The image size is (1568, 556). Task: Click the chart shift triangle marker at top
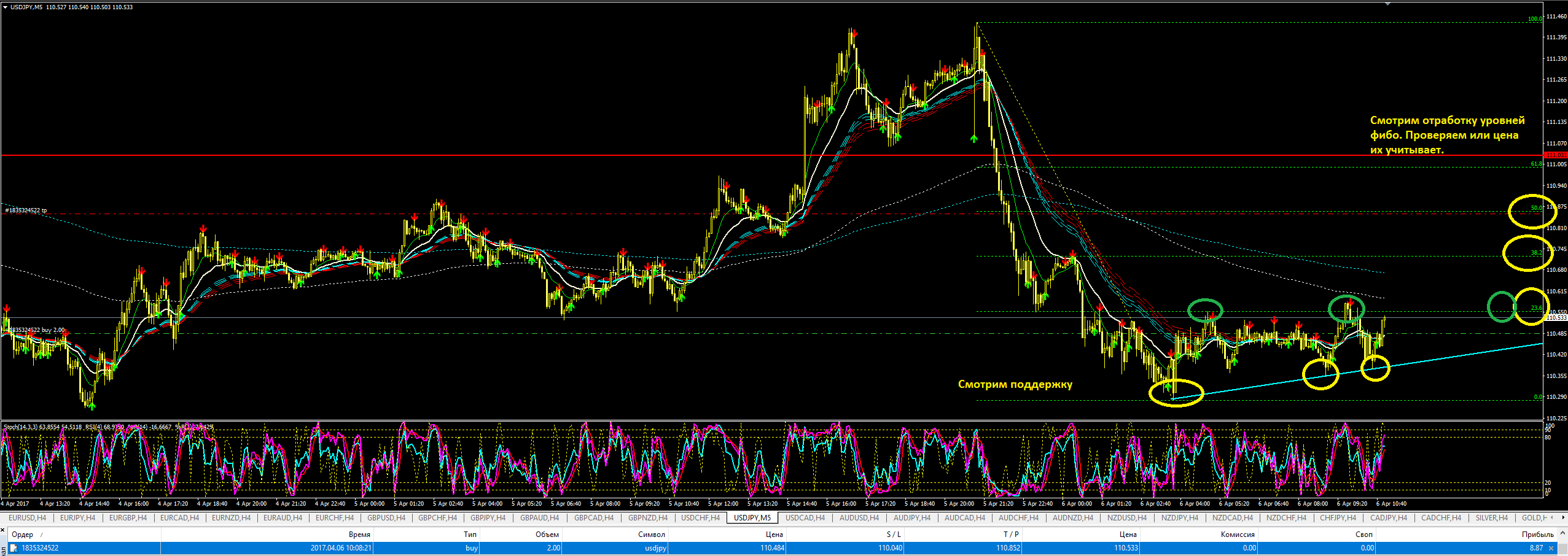1387,4
